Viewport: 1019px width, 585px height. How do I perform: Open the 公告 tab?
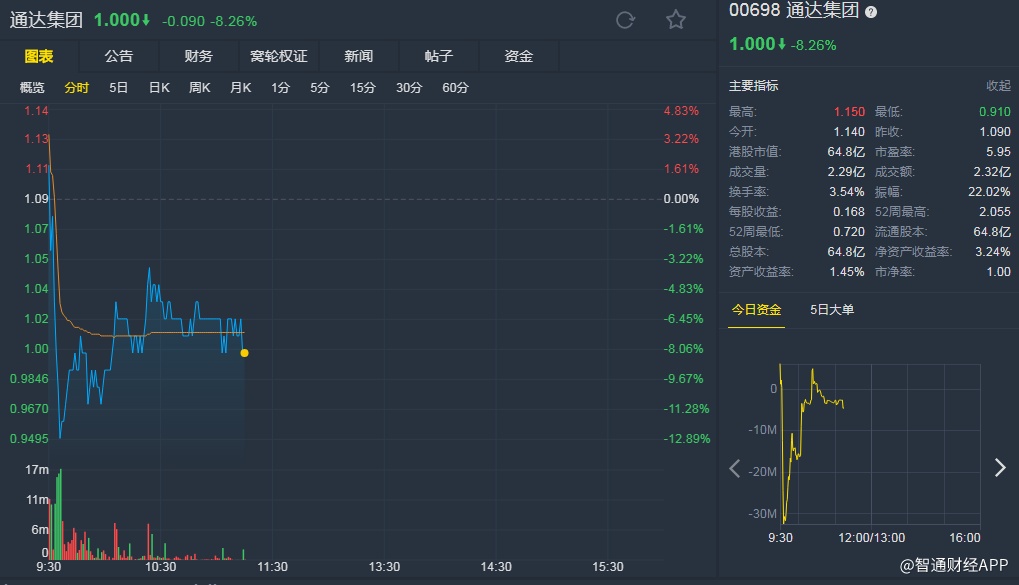[118, 56]
